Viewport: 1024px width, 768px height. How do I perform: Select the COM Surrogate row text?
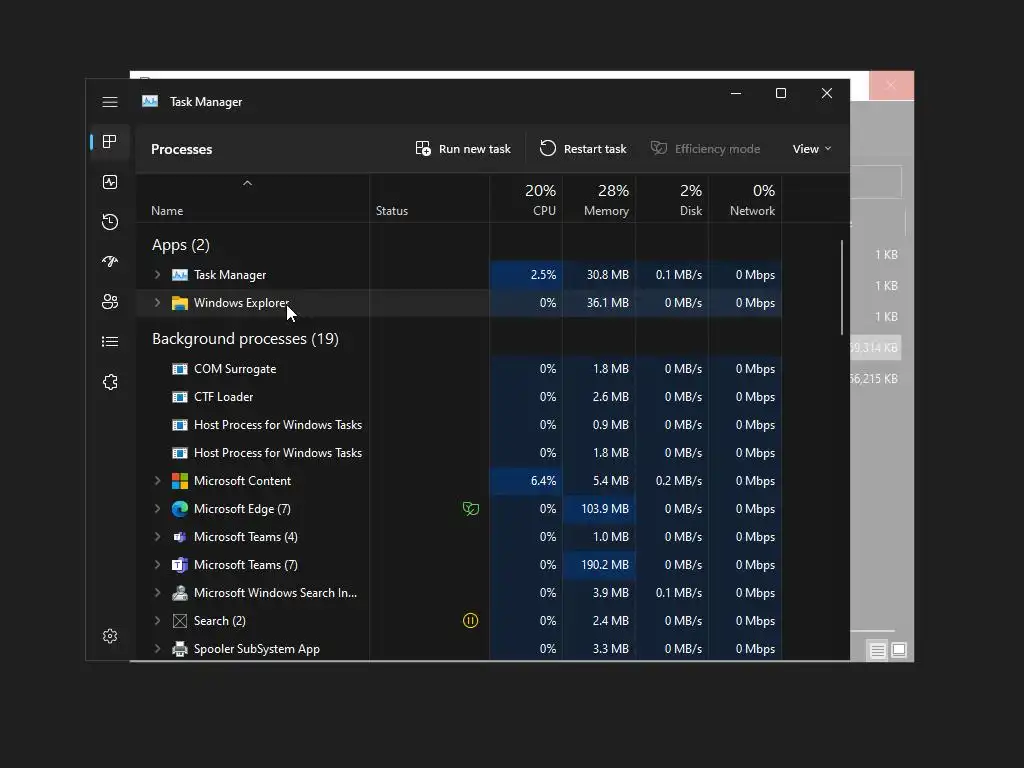[x=235, y=369]
